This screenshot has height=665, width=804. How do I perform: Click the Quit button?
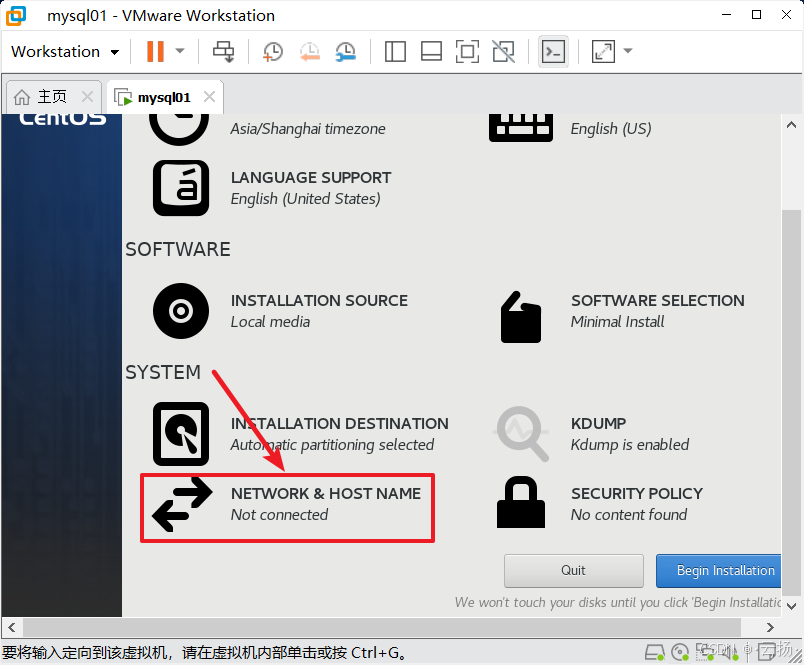573,571
